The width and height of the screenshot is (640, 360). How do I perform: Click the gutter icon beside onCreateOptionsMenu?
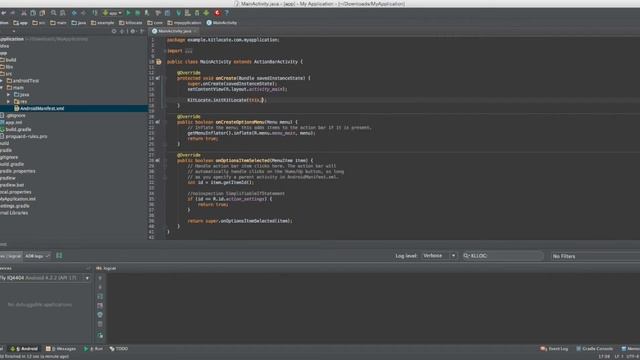pyautogui.click(x=158, y=122)
